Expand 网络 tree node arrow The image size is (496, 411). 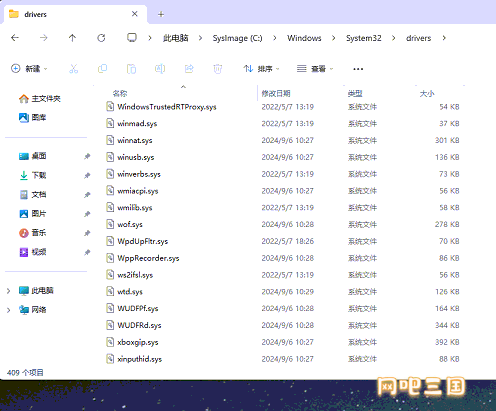8,310
